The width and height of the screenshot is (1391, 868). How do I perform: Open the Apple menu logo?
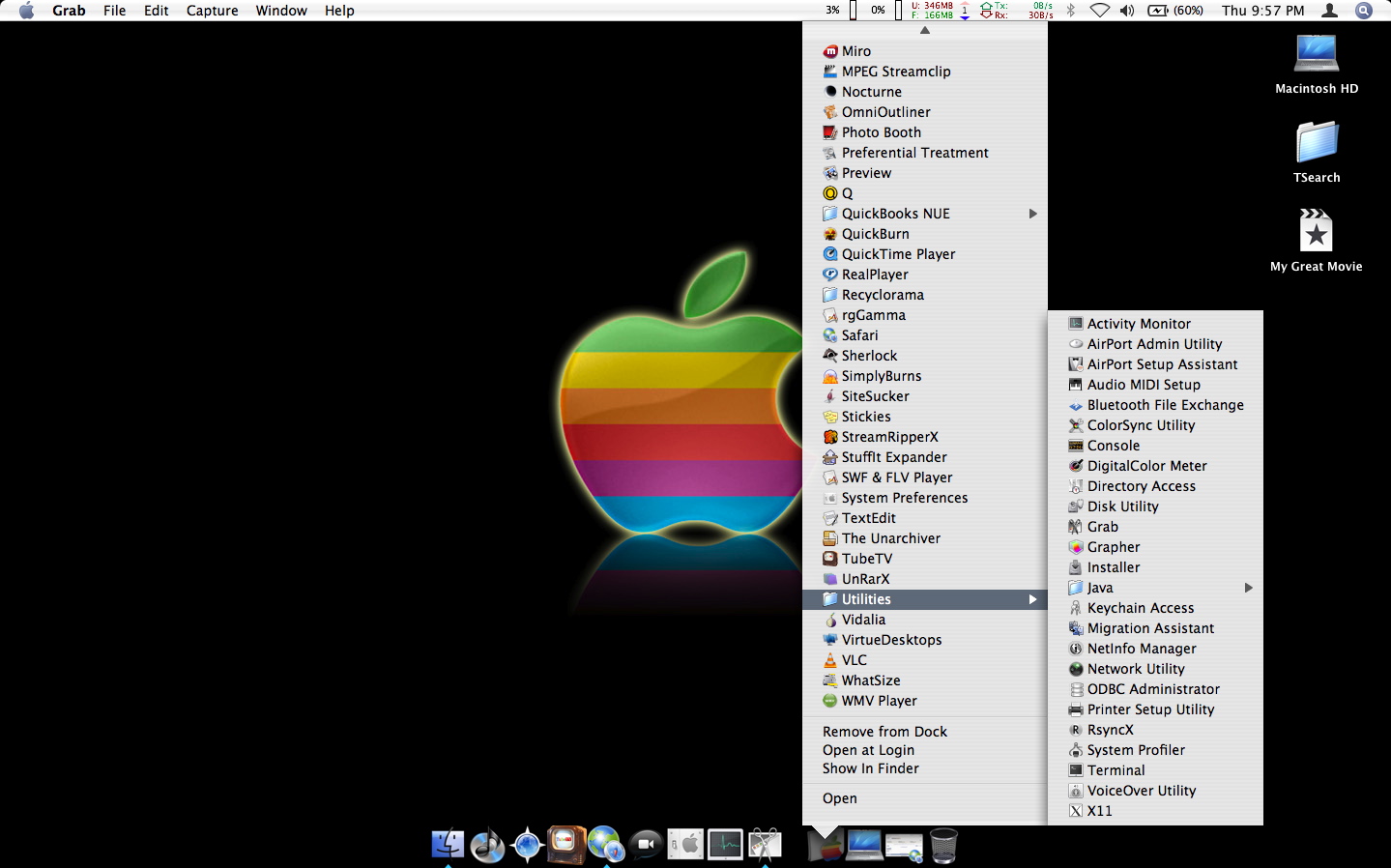(27, 11)
